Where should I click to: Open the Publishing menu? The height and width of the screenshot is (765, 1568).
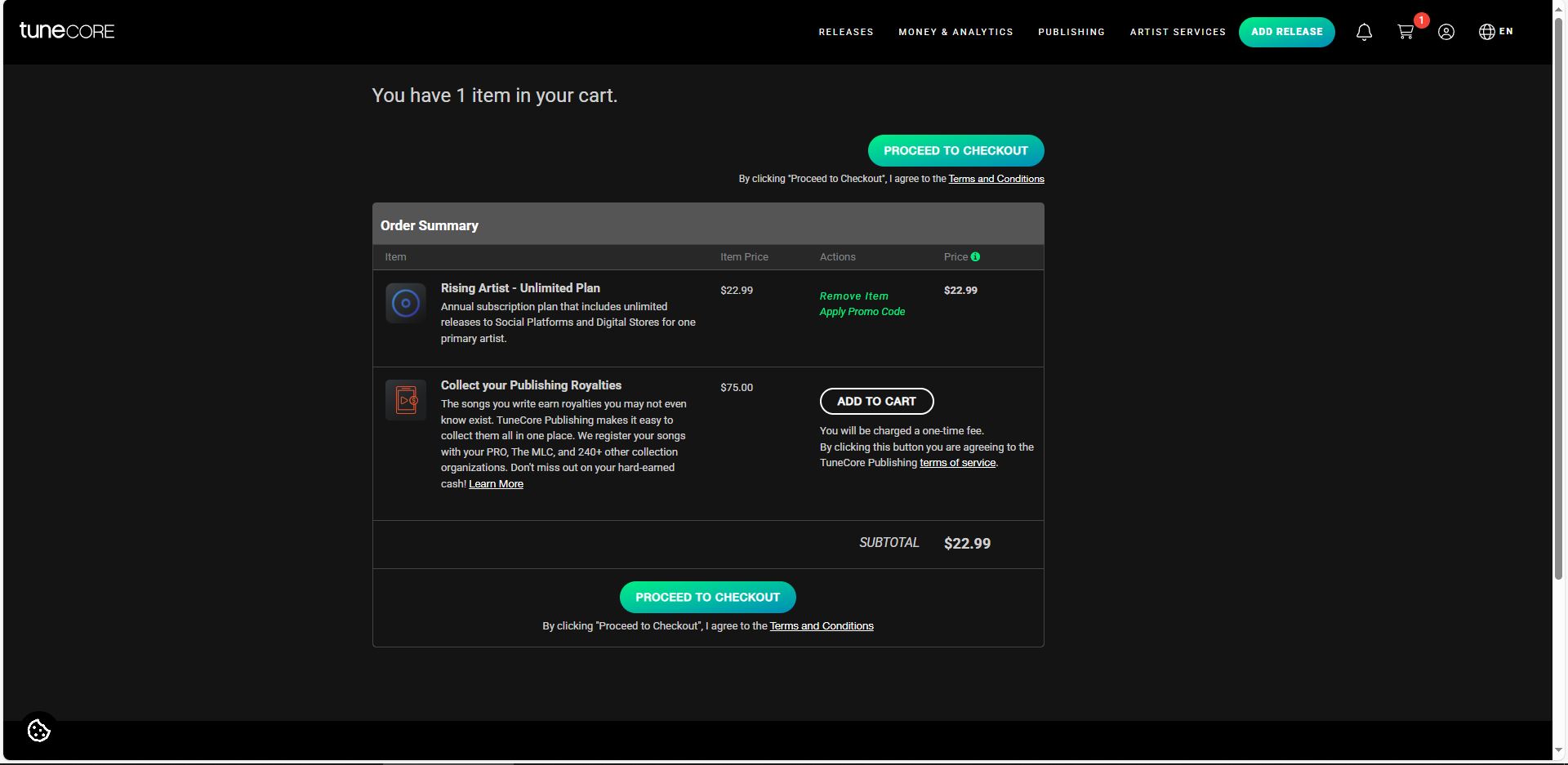pyautogui.click(x=1071, y=32)
